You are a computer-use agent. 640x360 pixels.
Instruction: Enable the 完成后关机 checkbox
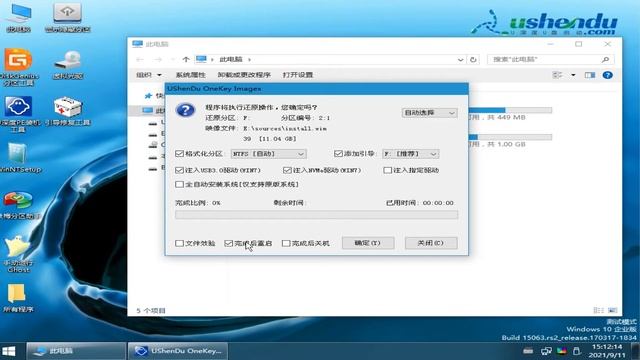click(x=286, y=243)
